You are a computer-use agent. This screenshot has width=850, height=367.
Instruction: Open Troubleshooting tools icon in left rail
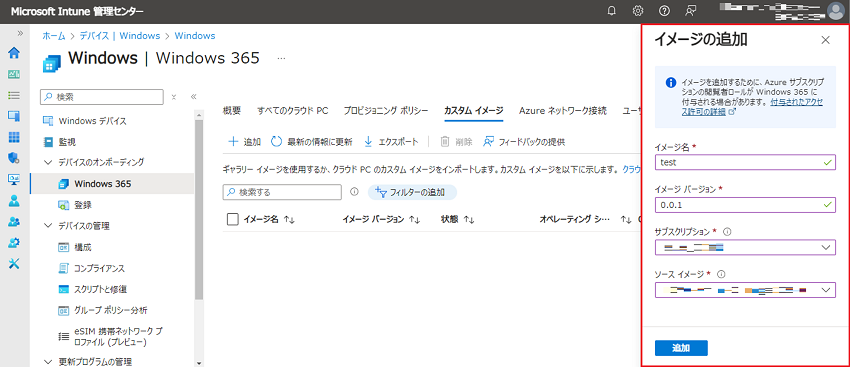coord(14,263)
